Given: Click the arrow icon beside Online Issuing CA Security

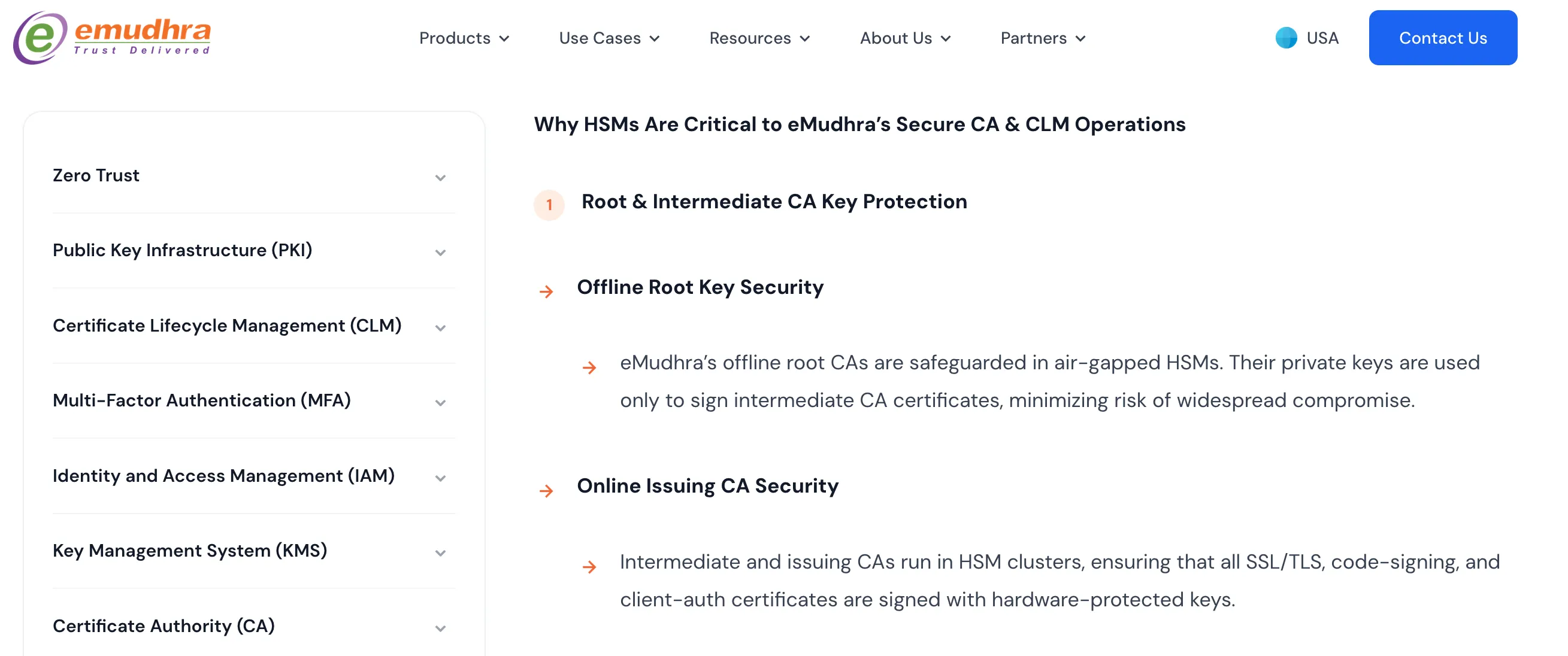Looking at the screenshot, I should 546,490.
